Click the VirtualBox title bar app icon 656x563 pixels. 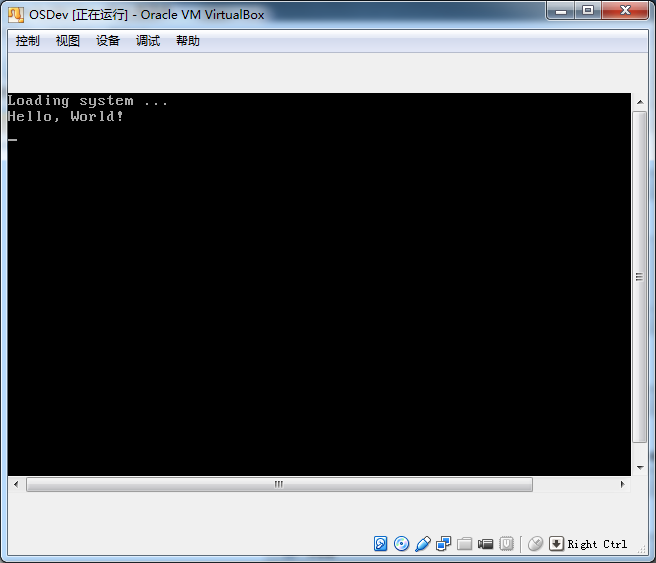(x=16, y=14)
